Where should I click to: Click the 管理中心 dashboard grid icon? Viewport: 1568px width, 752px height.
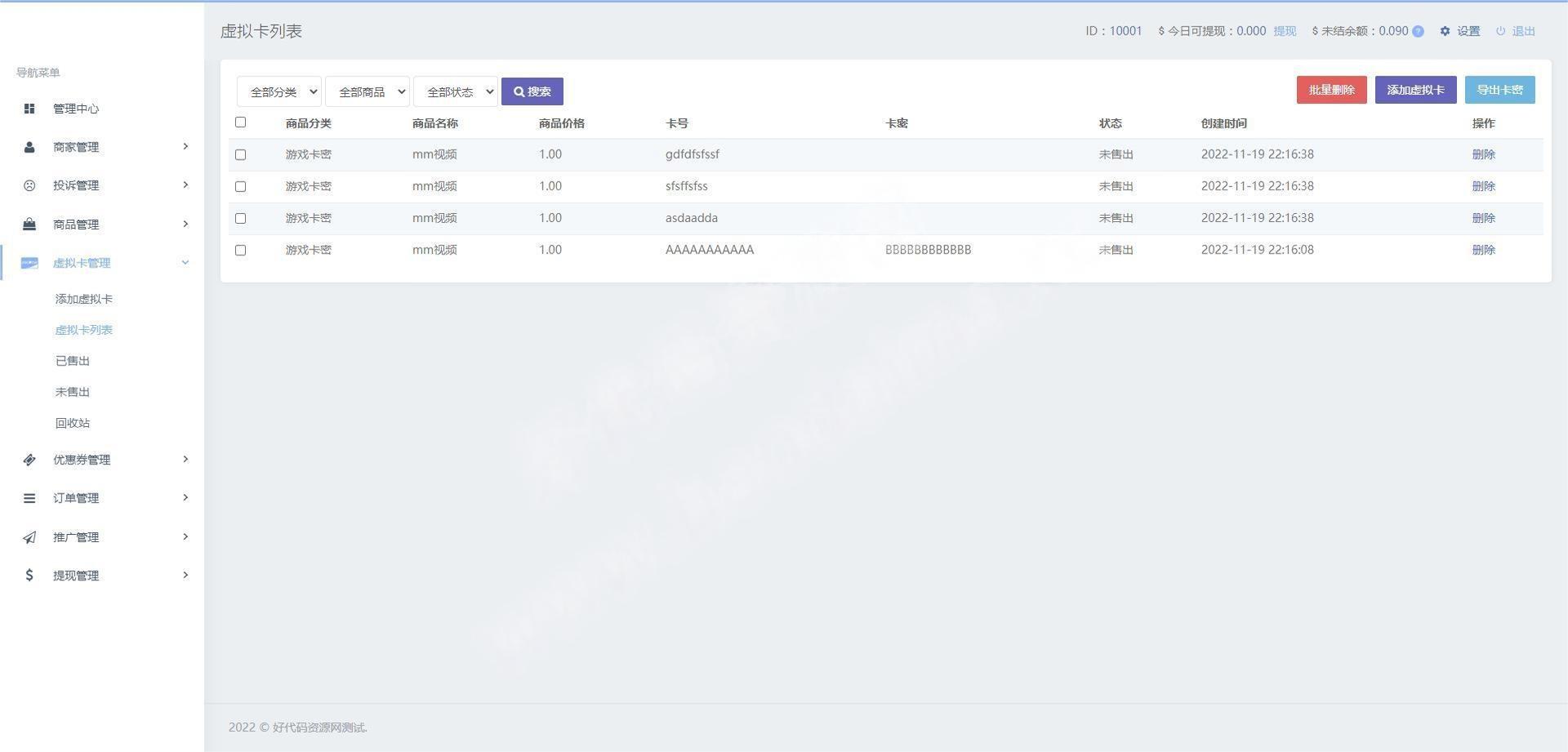29,109
